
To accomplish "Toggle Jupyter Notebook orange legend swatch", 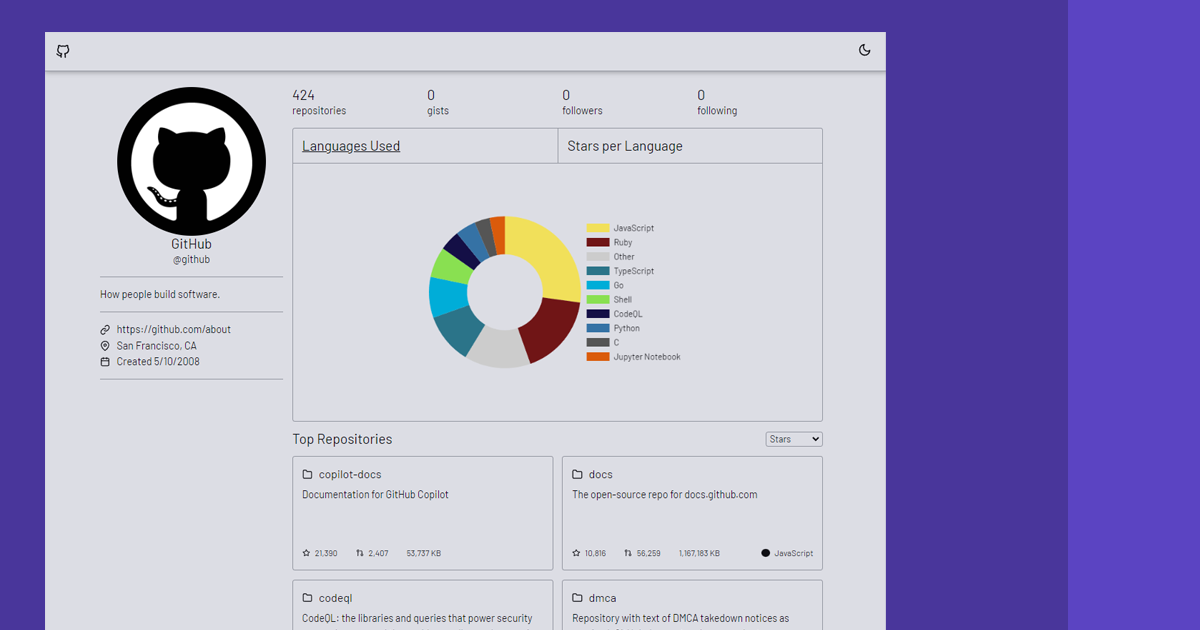I will [598, 357].
